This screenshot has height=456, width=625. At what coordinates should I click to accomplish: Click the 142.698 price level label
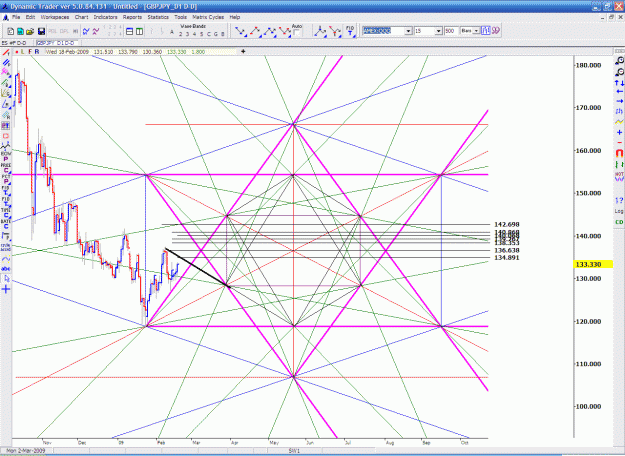(507, 225)
